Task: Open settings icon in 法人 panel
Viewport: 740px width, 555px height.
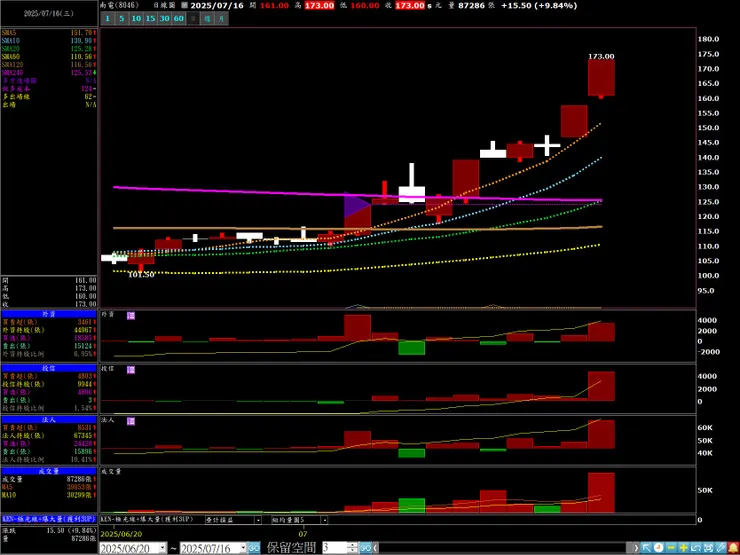Action: pos(131,421)
